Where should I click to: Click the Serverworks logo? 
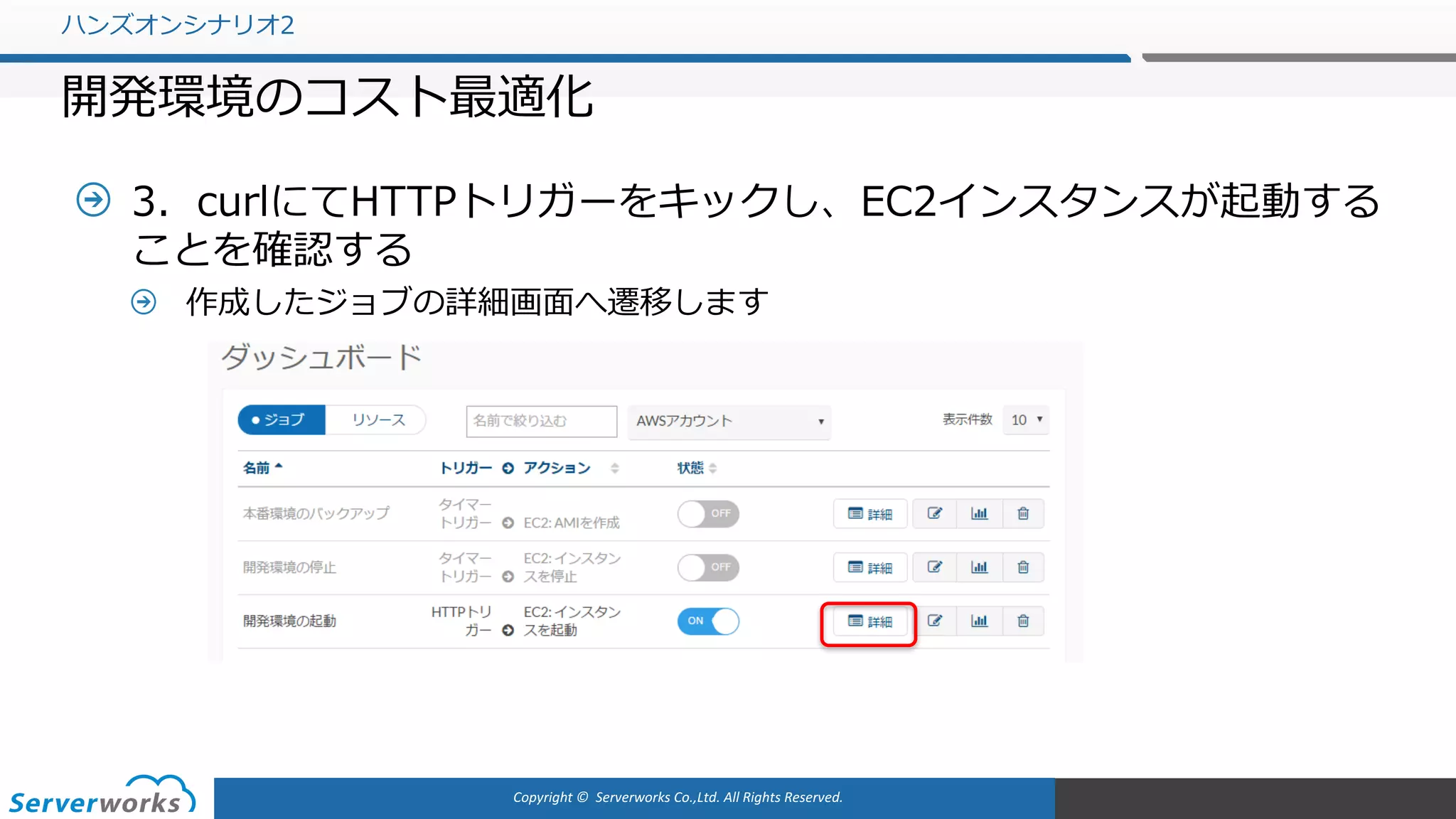point(102,796)
